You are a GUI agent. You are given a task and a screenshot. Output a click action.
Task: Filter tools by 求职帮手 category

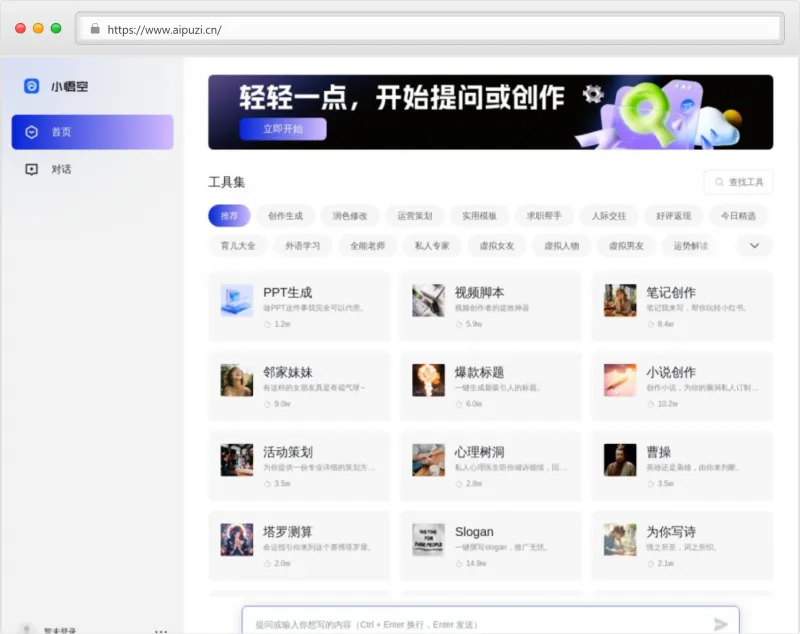544,215
